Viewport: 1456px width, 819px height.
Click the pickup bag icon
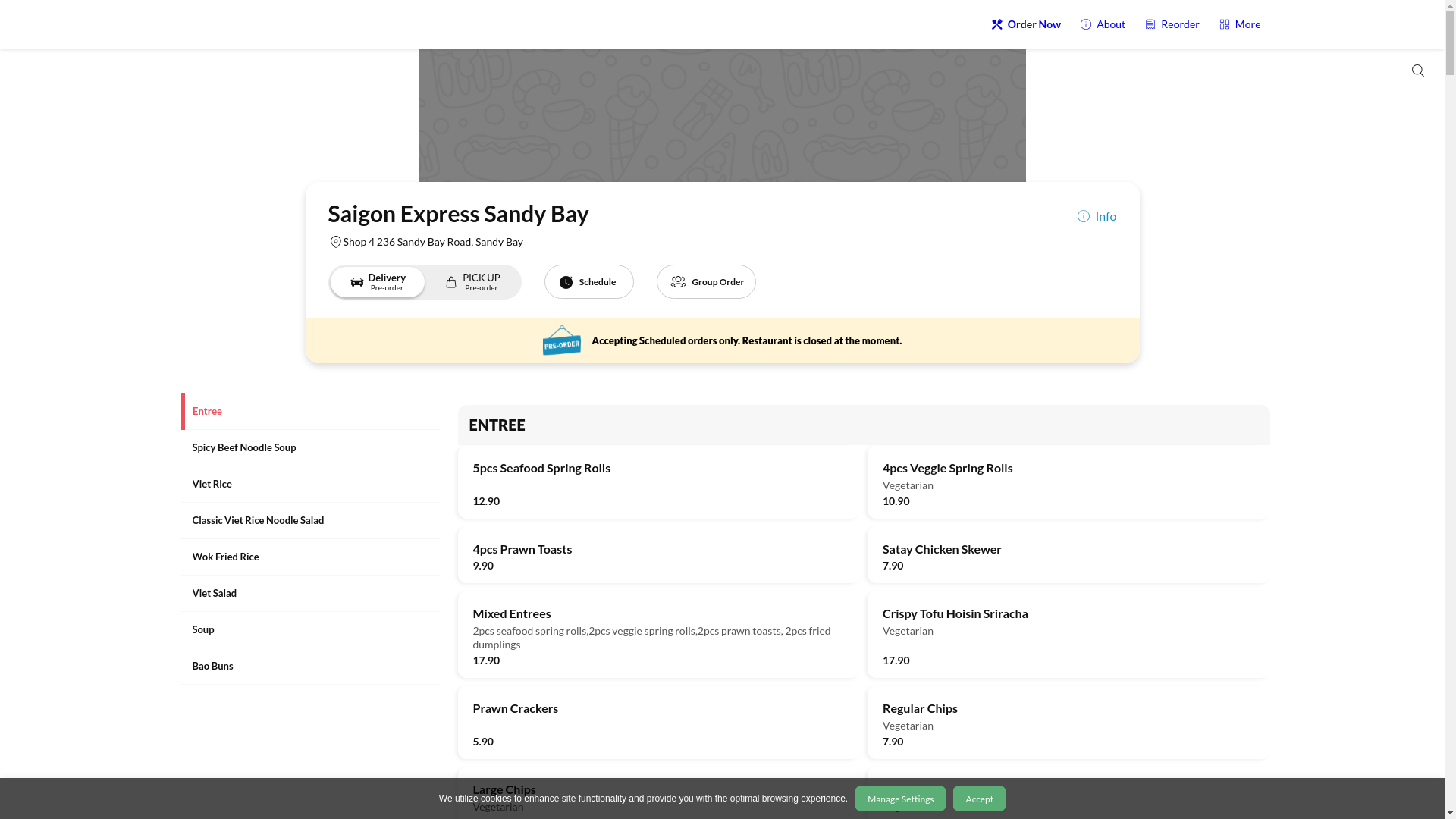point(450,282)
